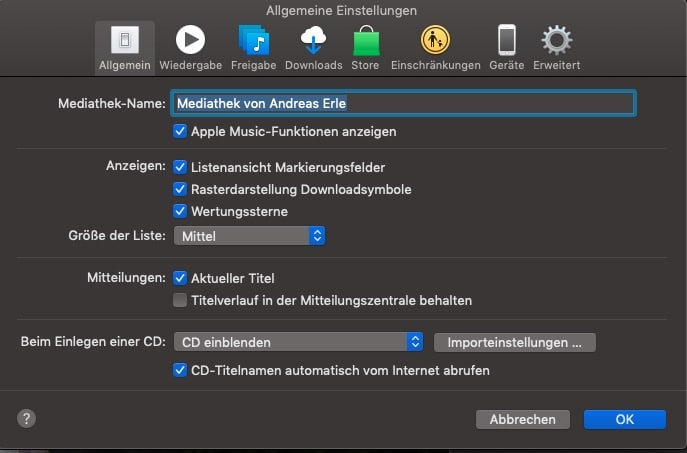Open the Beim Einlegen einer CD dropdown
The height and width of the screenshot is (453, 687).
[298, 342]
